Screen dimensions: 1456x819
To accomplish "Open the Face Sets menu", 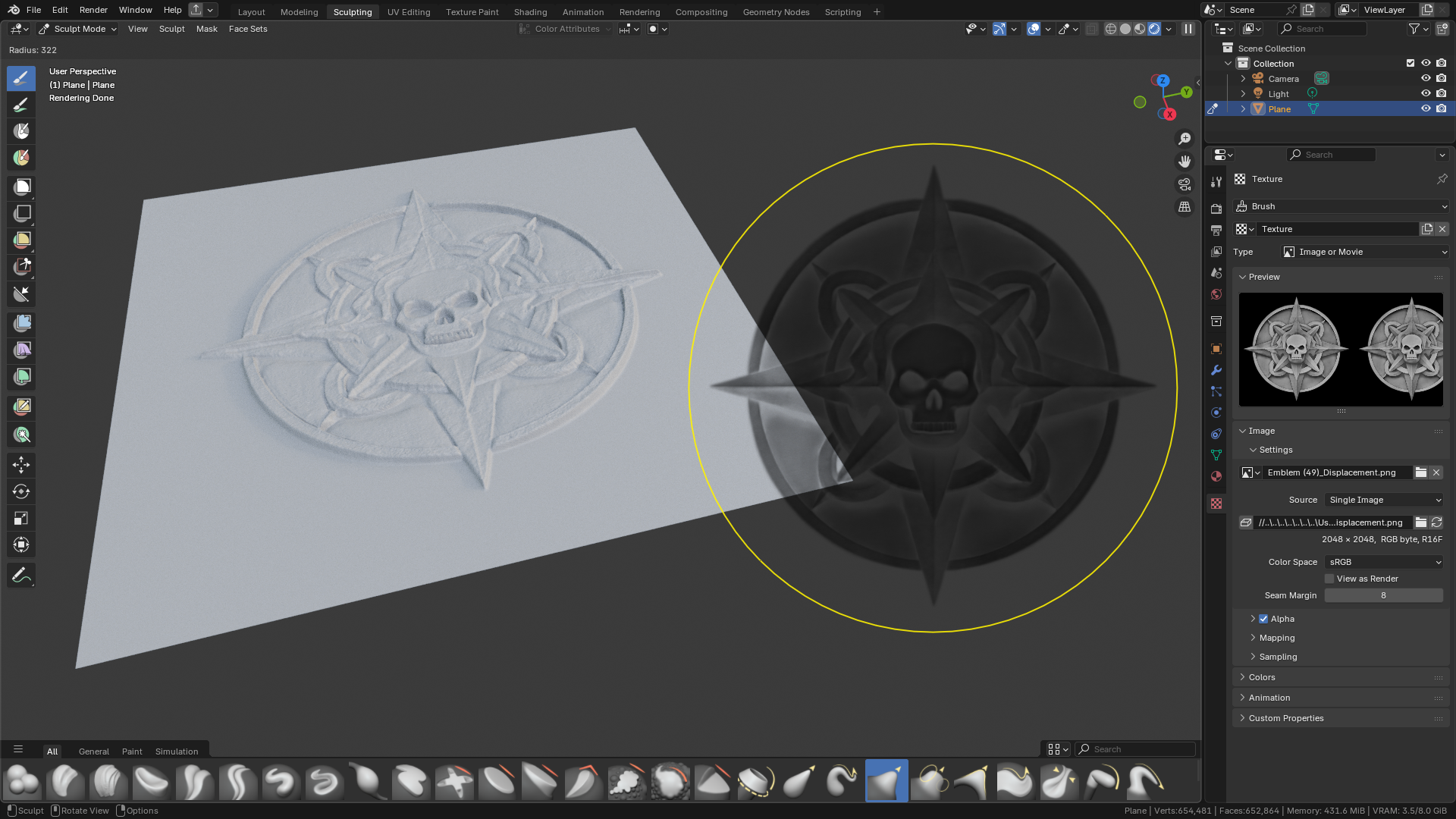I will (x=248, y=29).
